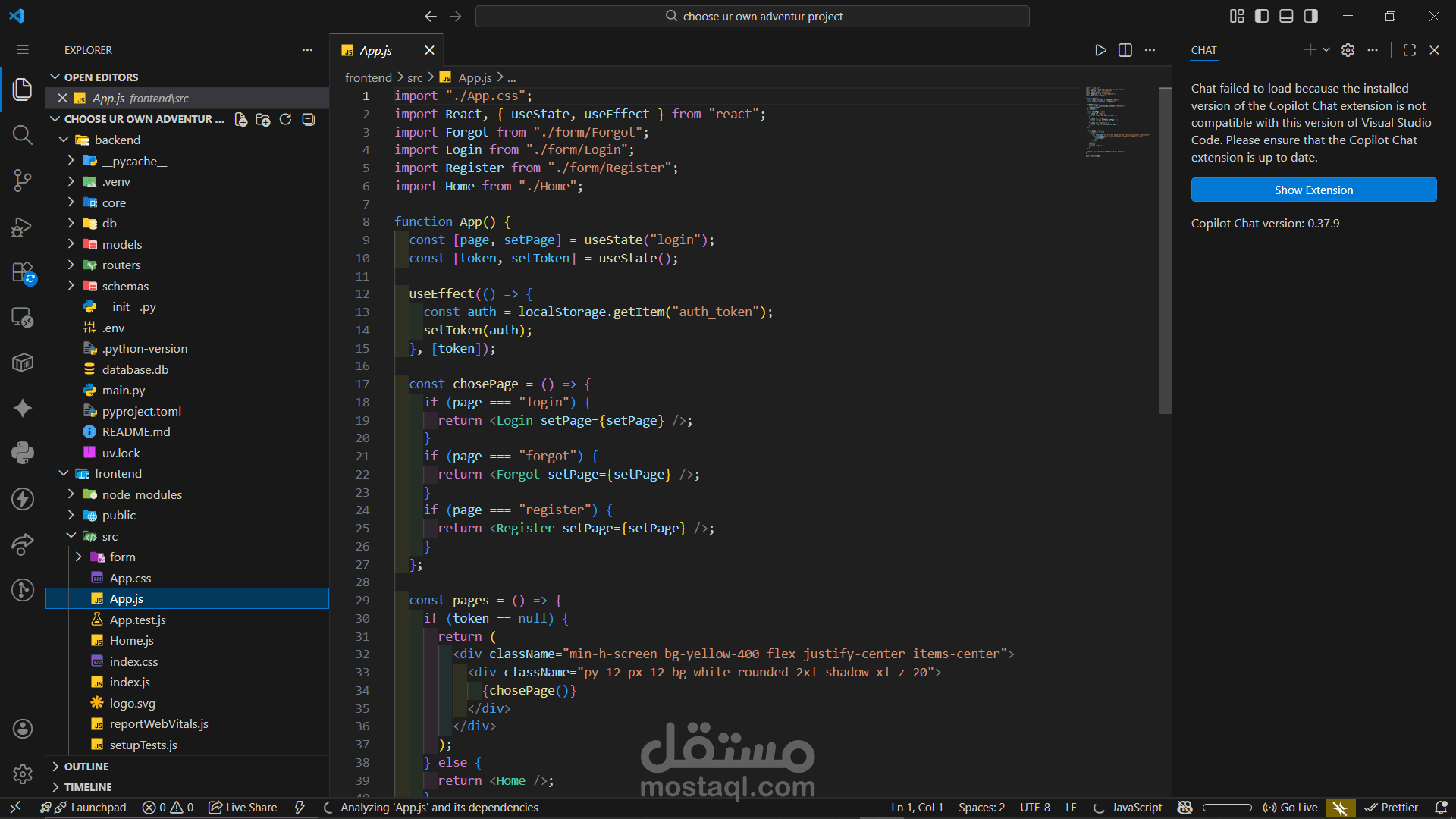The image size is (1456, 819).
Task: Click the Show Extension button
Action: [1313, 190]
